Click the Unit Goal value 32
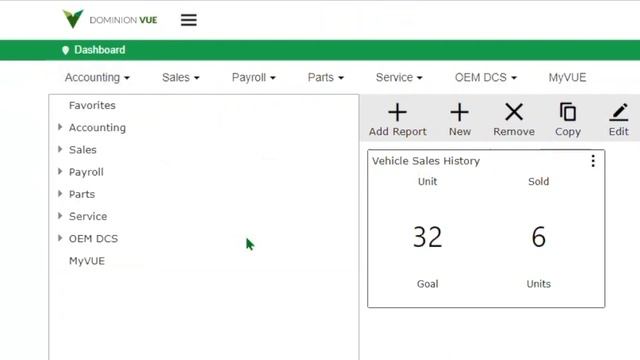This screenshot has width=640, height=360. 427,237
